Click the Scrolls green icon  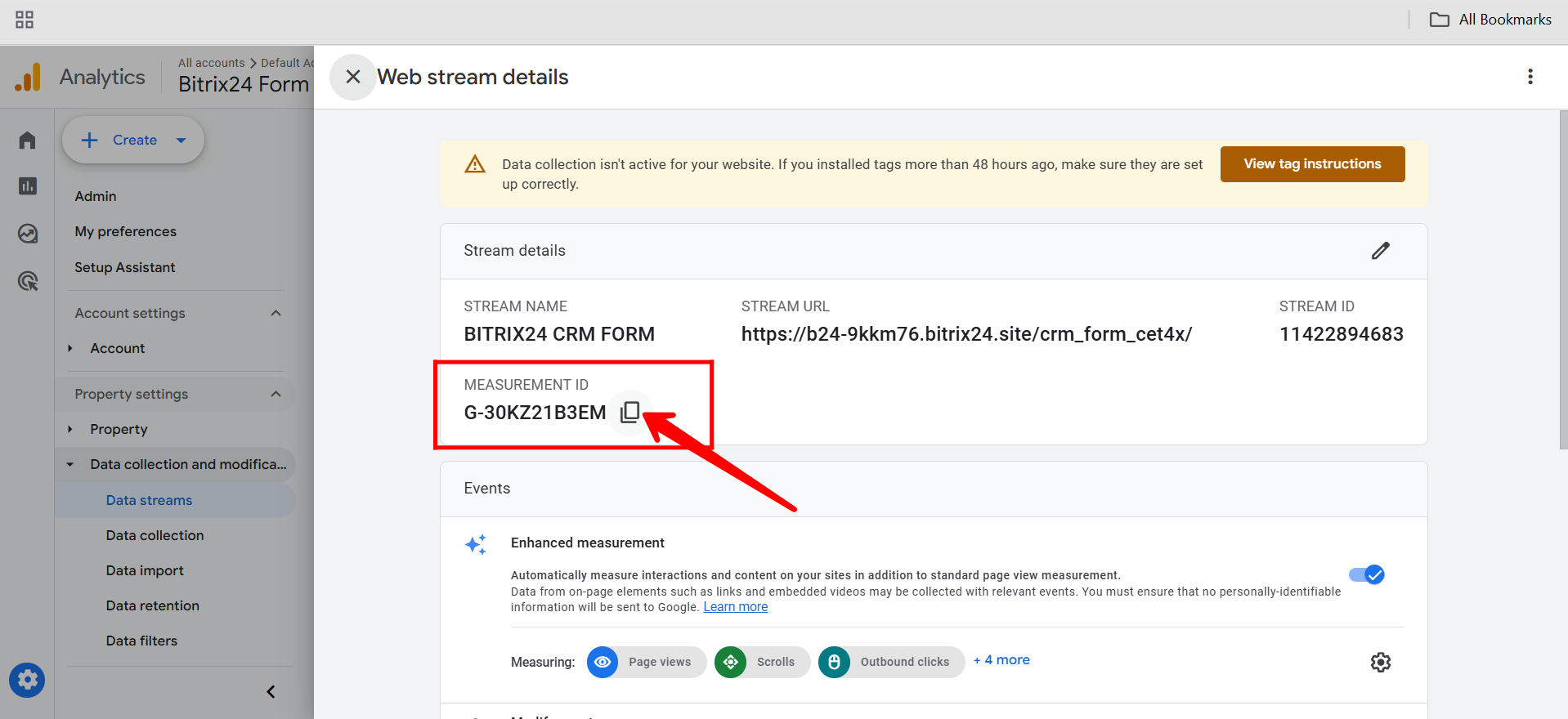click(730, 662)
